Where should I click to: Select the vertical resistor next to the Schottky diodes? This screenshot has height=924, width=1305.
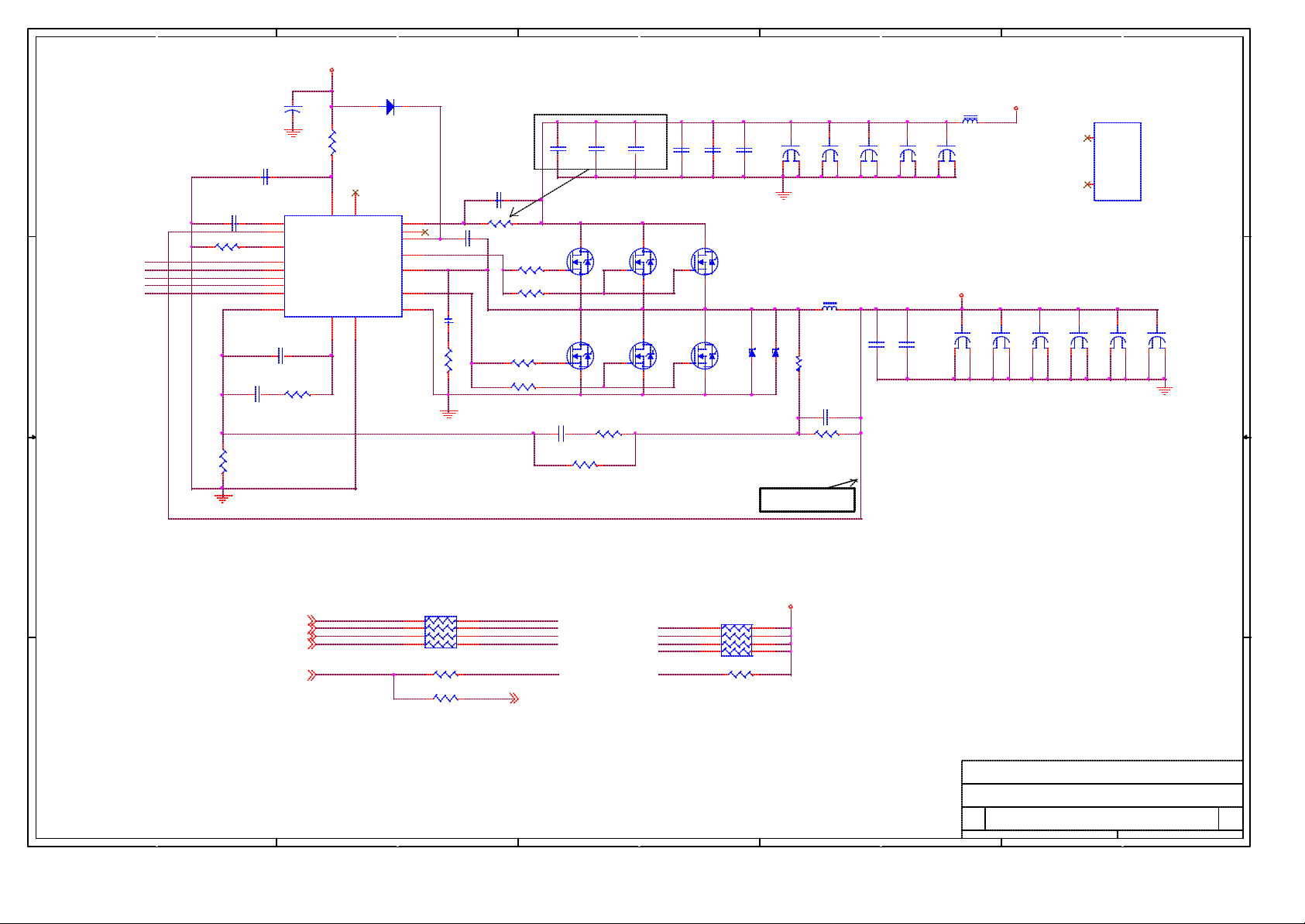coord(798,362)
